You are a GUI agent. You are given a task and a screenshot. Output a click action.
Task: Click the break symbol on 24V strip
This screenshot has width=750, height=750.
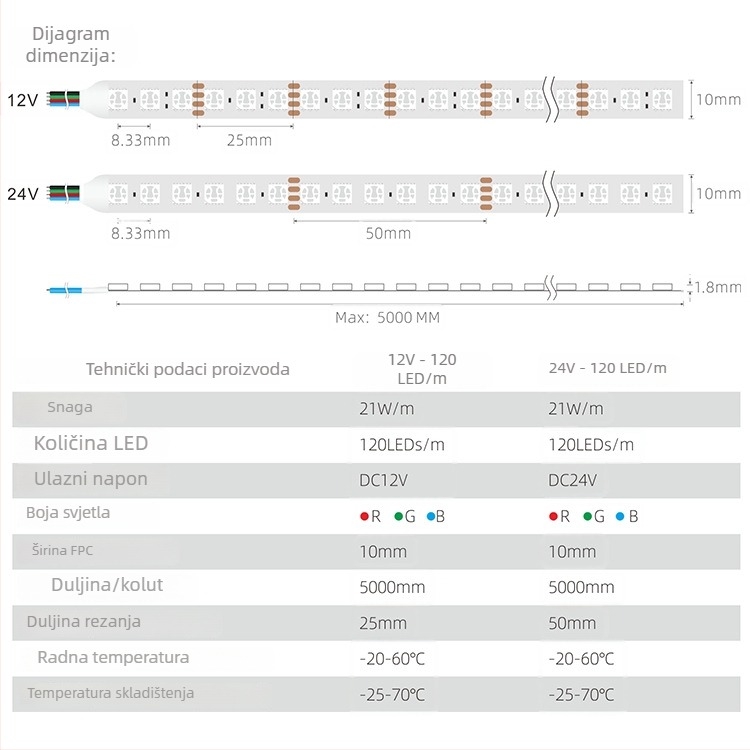[551, 193]
